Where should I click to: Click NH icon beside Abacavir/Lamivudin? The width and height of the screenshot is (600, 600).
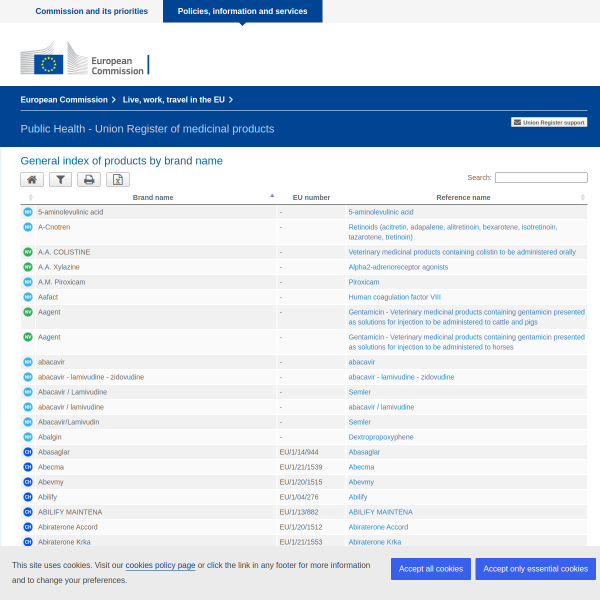point(28,422)
